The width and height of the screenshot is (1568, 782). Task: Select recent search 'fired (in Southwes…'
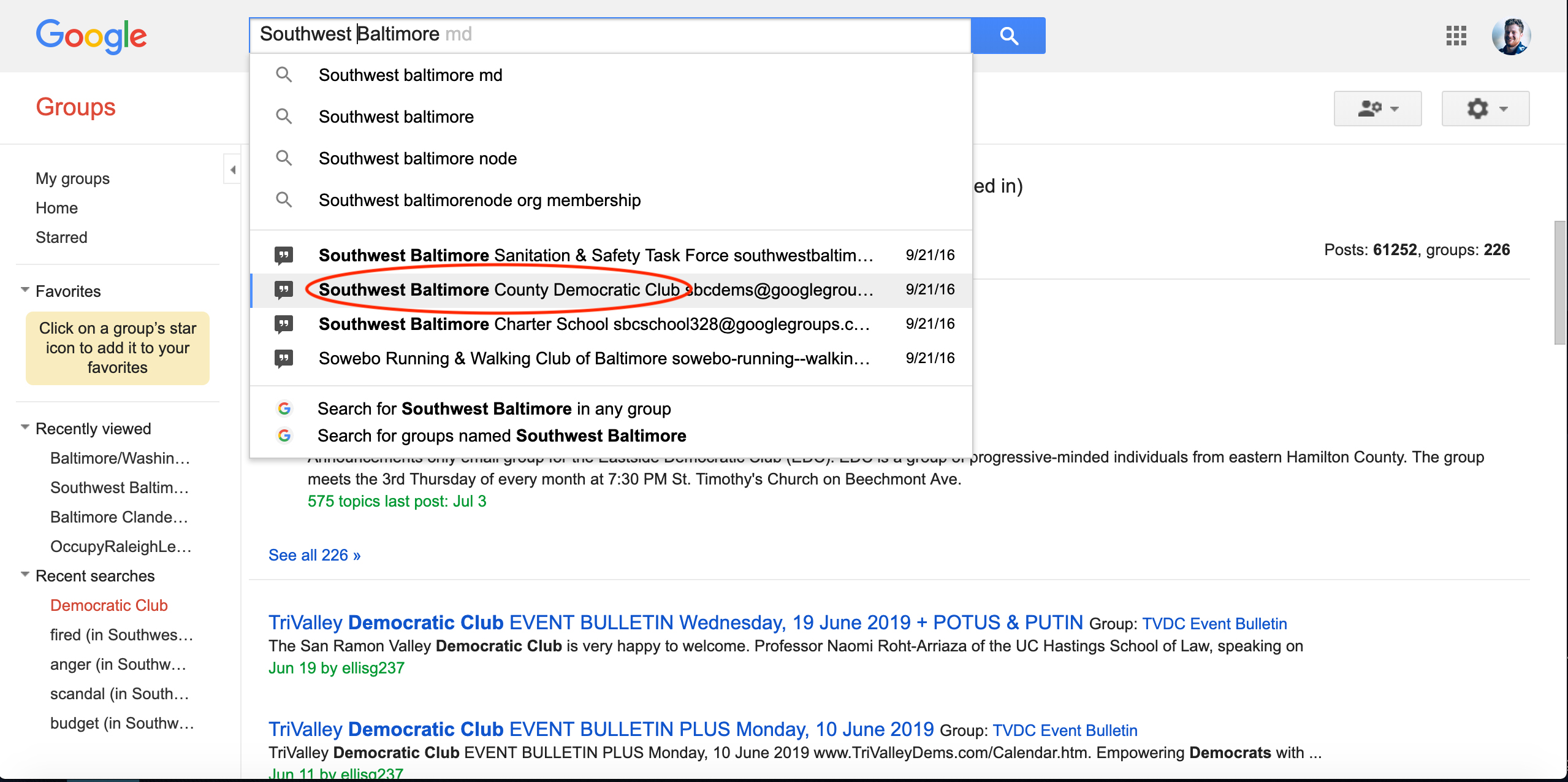coord(121,635)
